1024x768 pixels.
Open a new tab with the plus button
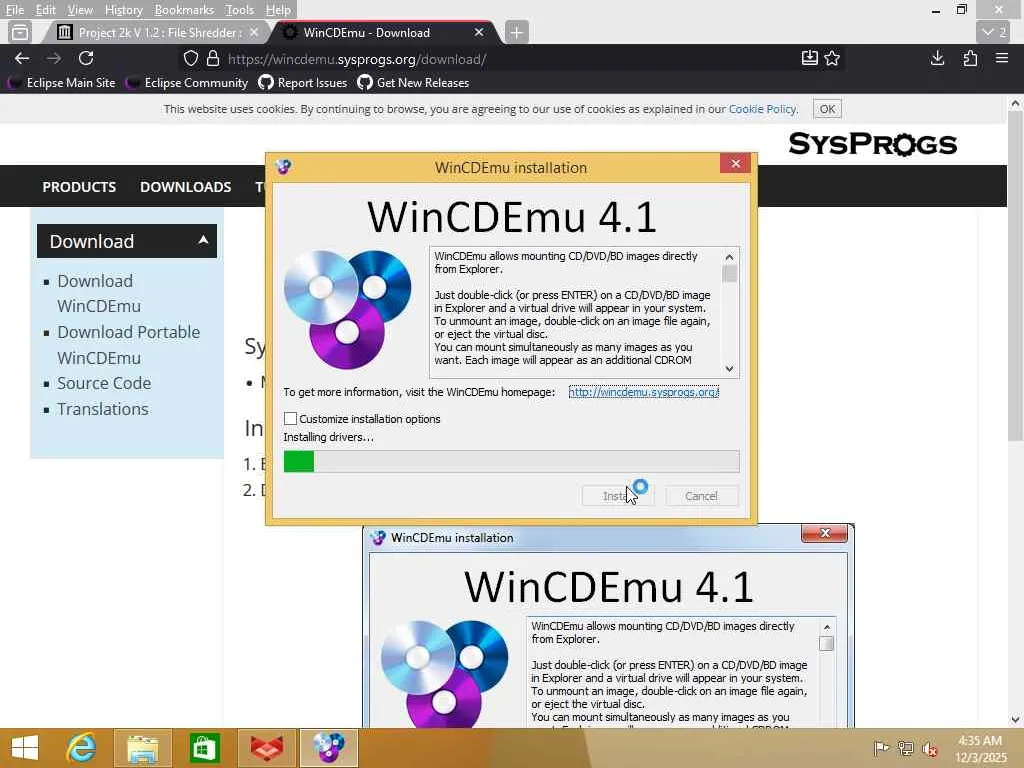[x=516, y=32]
